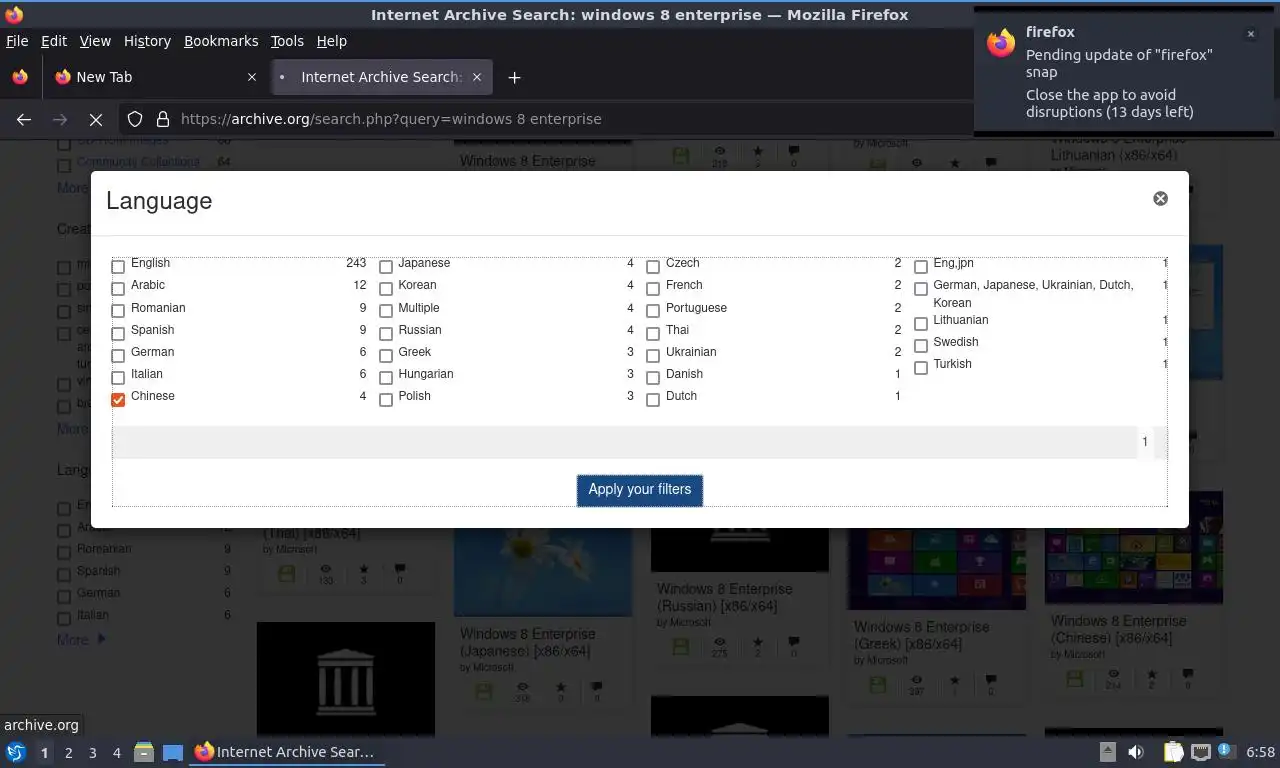The height and width of the screenshot is (768, 1280).
Task: Click the eject removable media tray icon
Action: click(x=1108, y=752)
